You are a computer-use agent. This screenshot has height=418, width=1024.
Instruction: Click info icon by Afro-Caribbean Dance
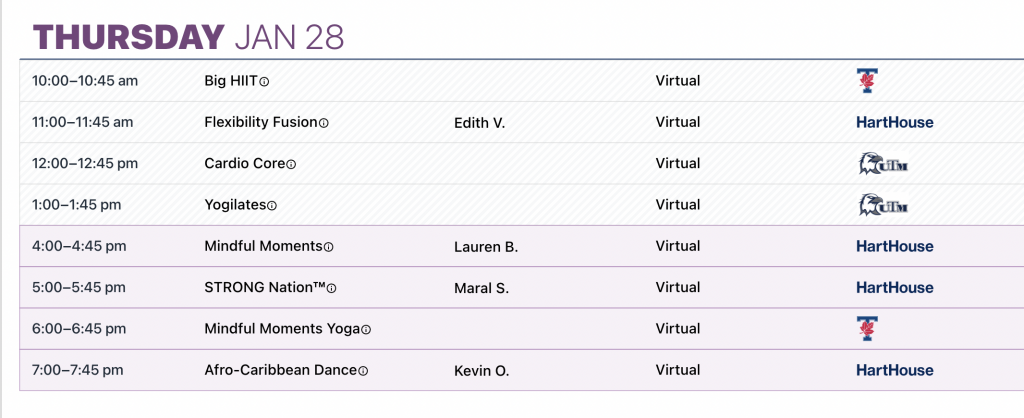363,370
